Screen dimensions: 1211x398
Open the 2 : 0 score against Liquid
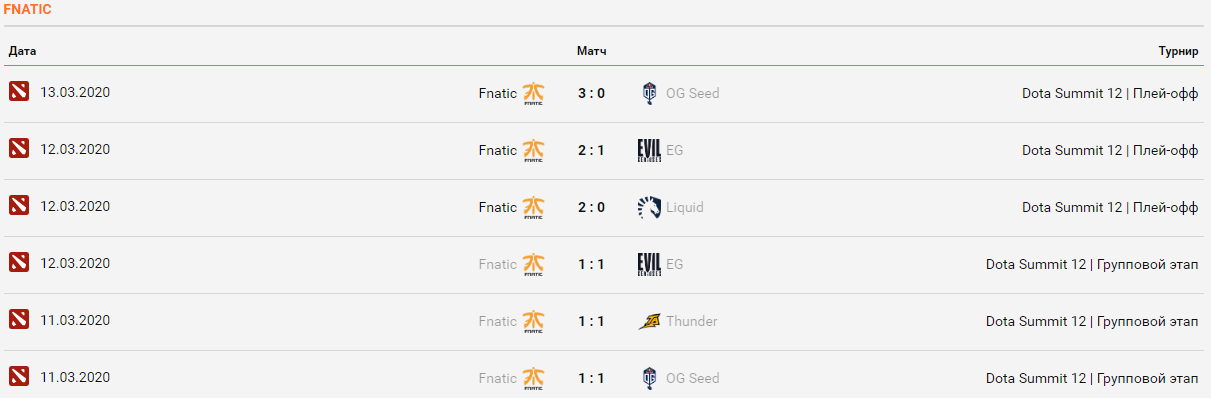(591, 207)
